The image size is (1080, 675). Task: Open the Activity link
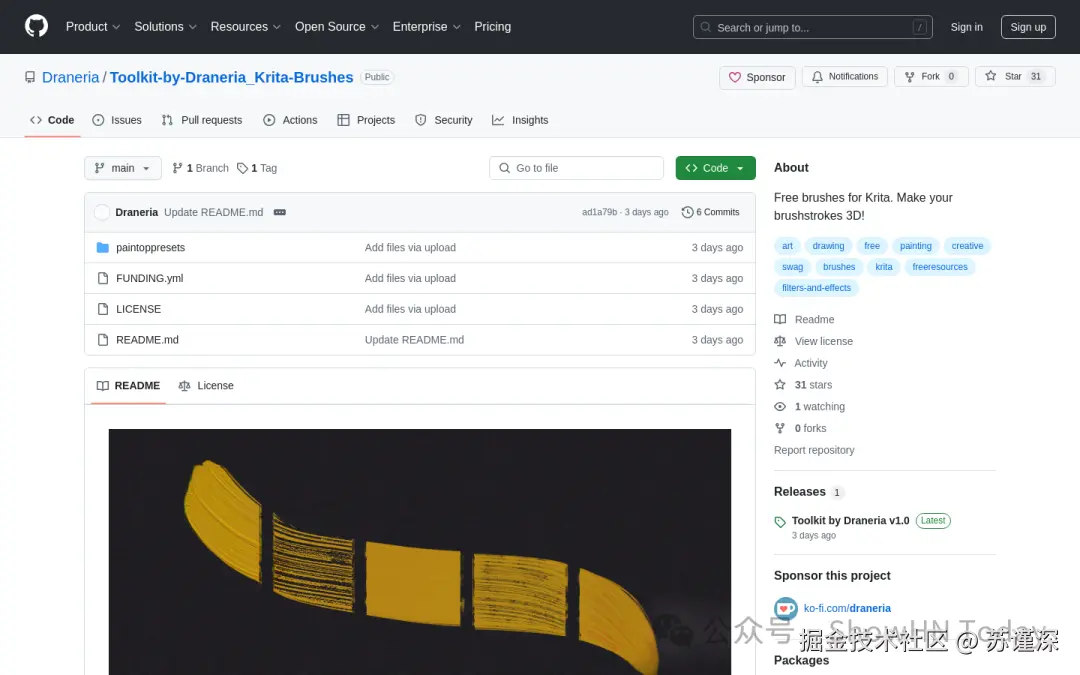801,363
